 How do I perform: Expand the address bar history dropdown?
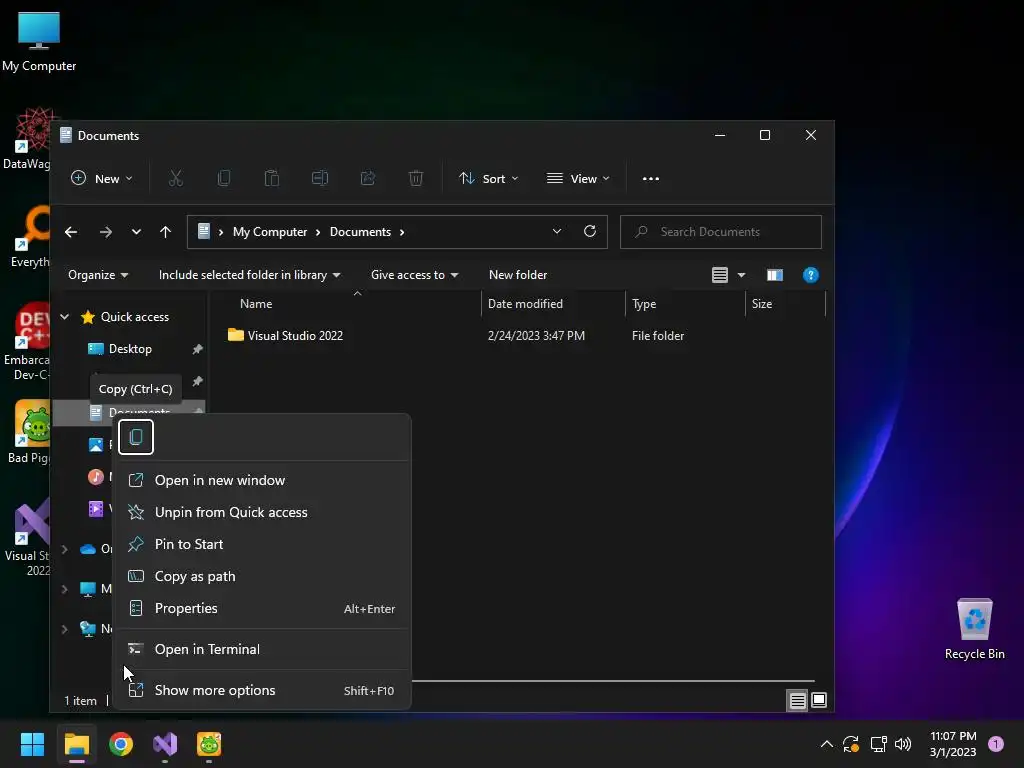pyautogui.click(x=557, y=231)
